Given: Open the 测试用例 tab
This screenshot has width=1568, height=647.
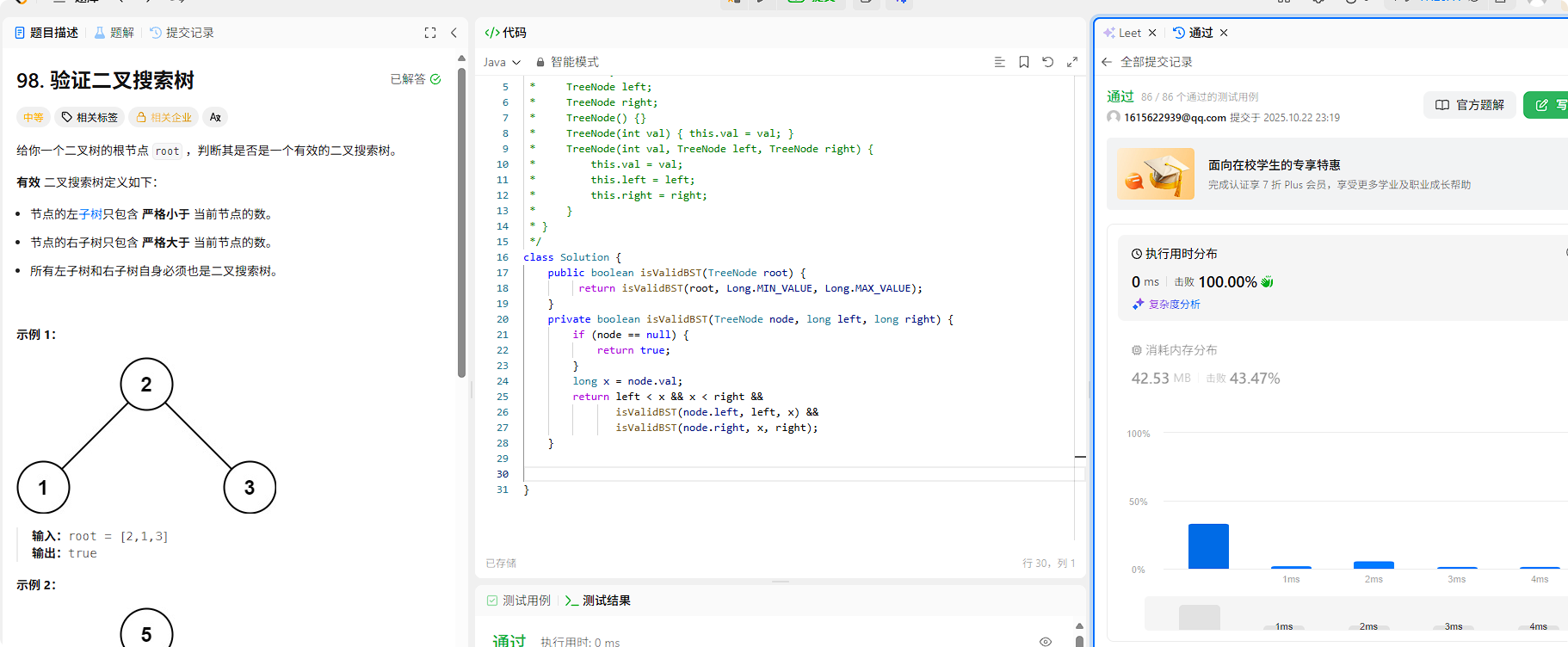Looking at the screenshot, I should [x=518, y=601].
